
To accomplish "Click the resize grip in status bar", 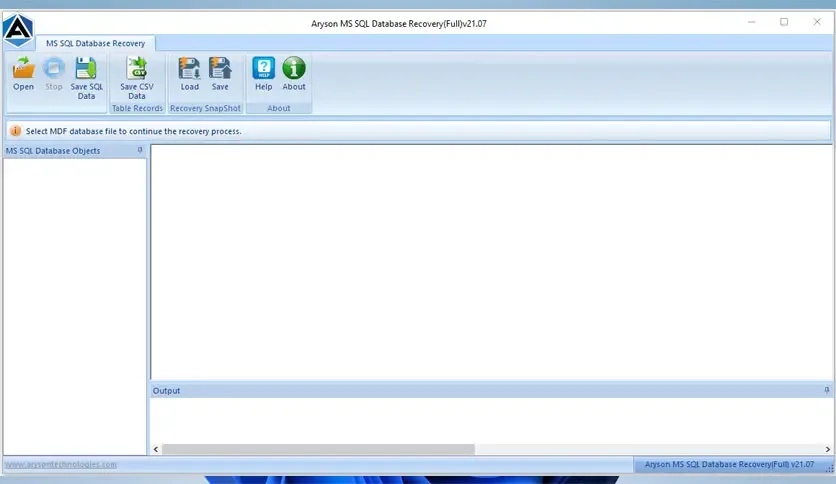I will point(829,468).
